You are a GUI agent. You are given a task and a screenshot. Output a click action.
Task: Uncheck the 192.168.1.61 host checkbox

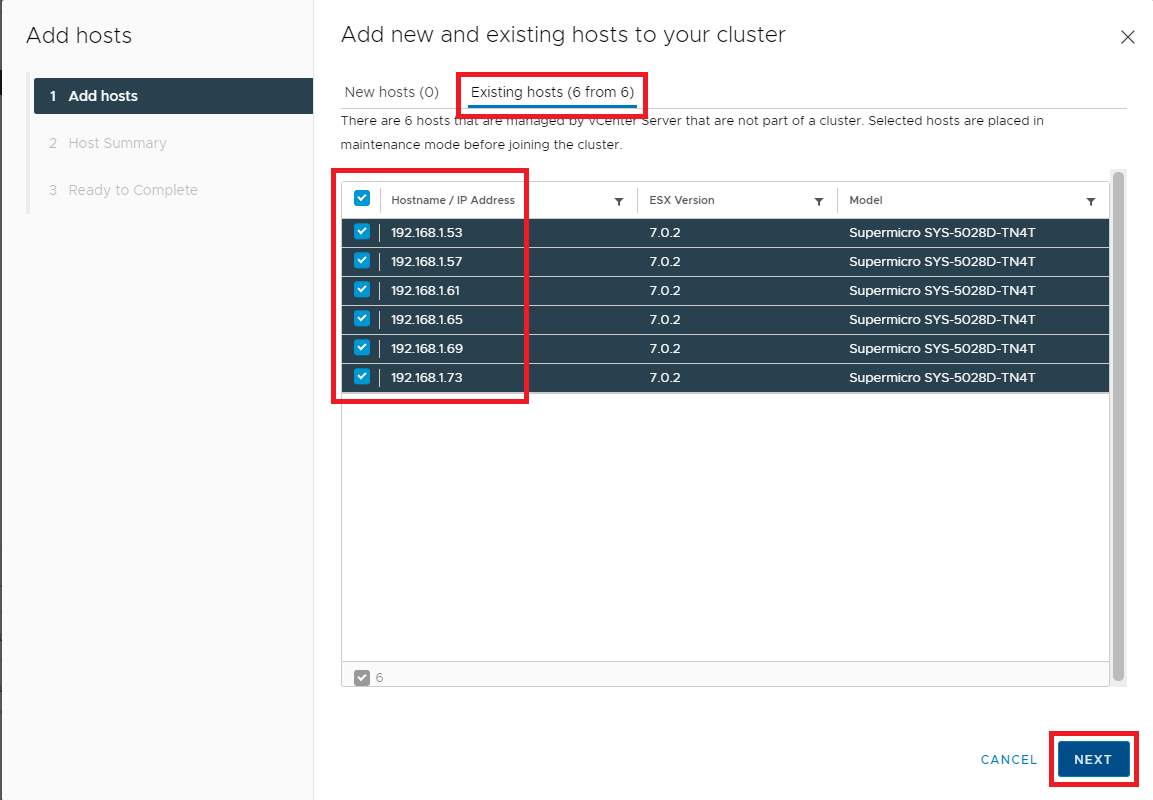[362, 290]
